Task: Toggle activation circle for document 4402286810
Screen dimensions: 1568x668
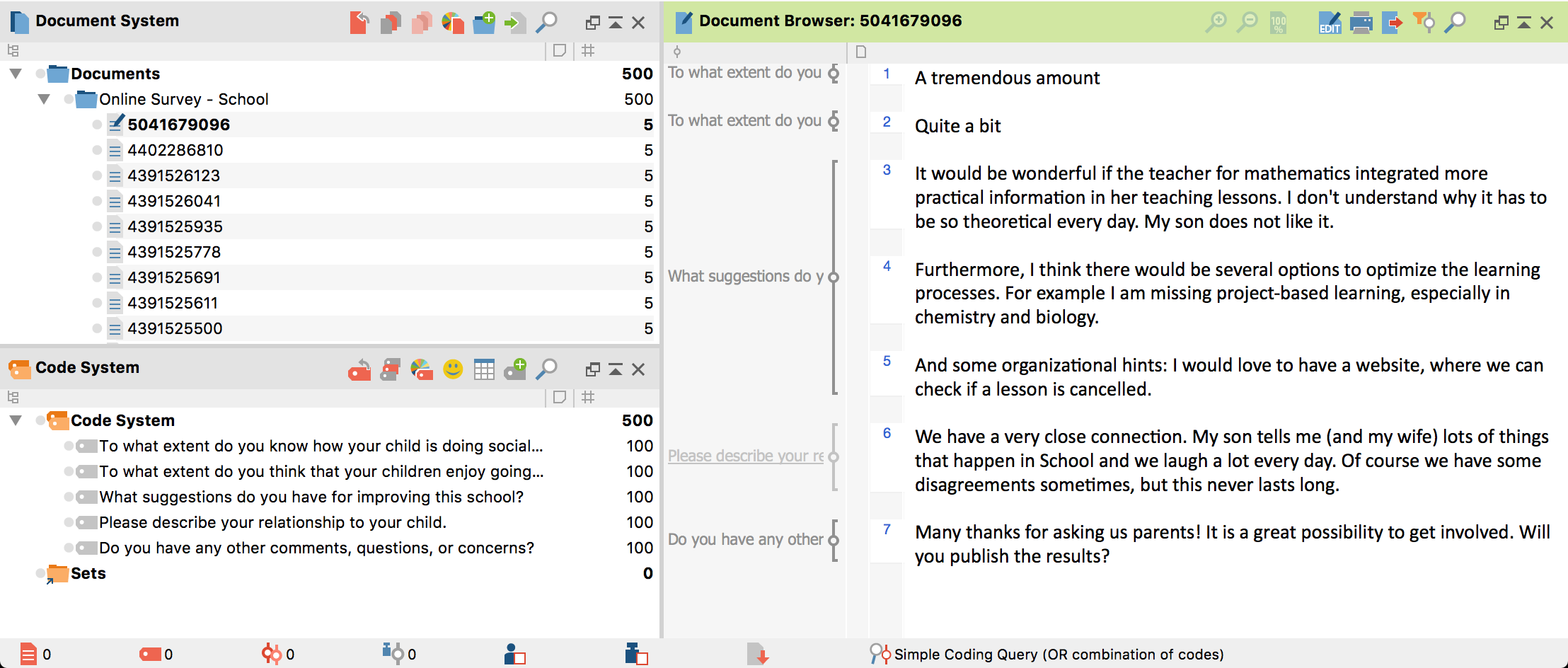Action: (x=97, y=150)
